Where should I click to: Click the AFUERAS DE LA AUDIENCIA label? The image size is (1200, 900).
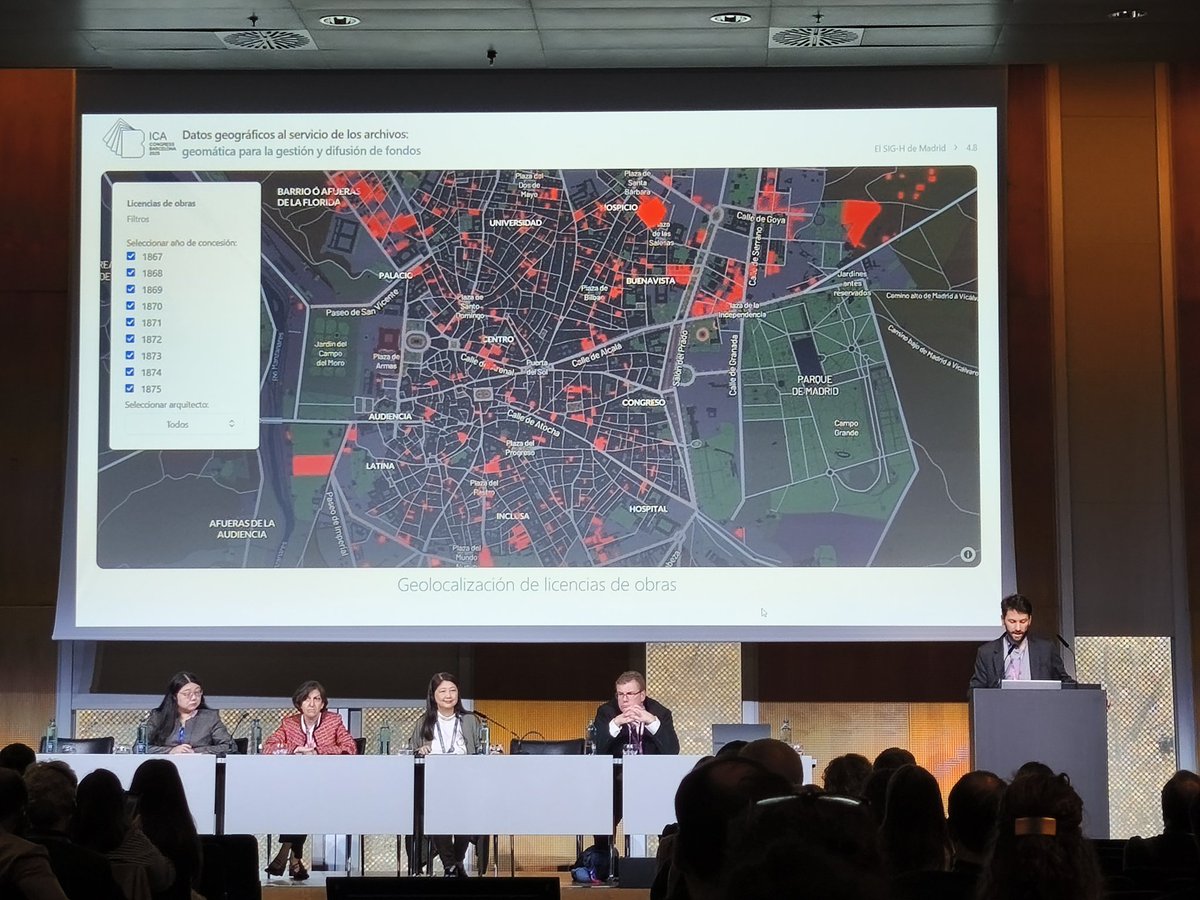click(x=242, y=528)
